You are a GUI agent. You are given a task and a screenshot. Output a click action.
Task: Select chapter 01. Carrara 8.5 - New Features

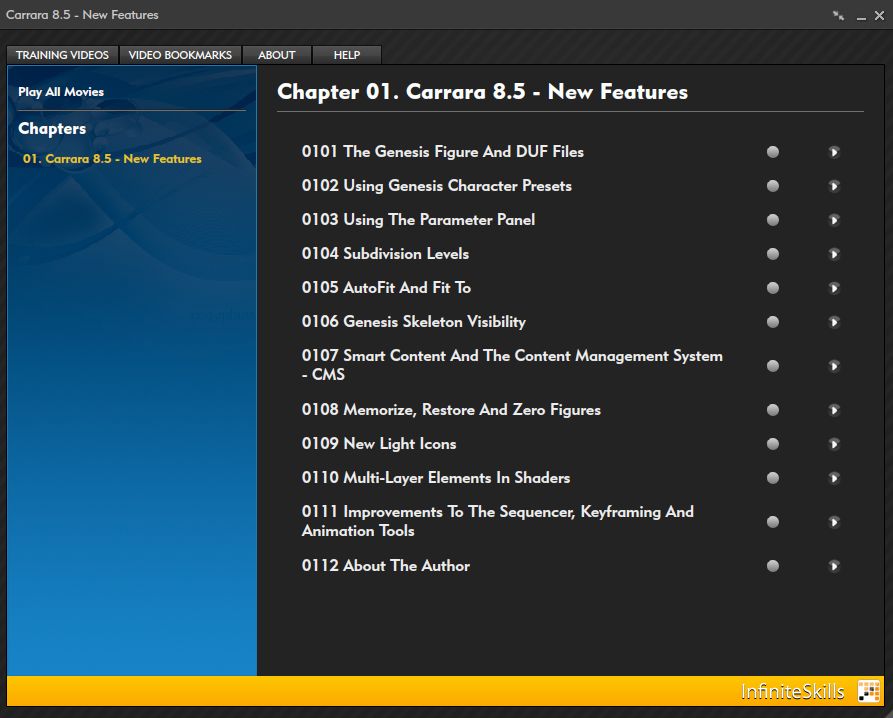click(x=112, y=159)
